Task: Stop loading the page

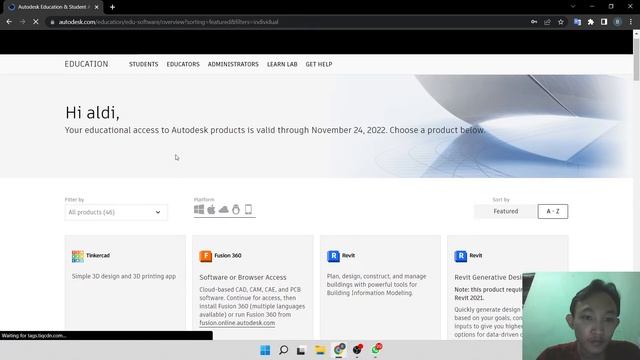Action: 36,22
